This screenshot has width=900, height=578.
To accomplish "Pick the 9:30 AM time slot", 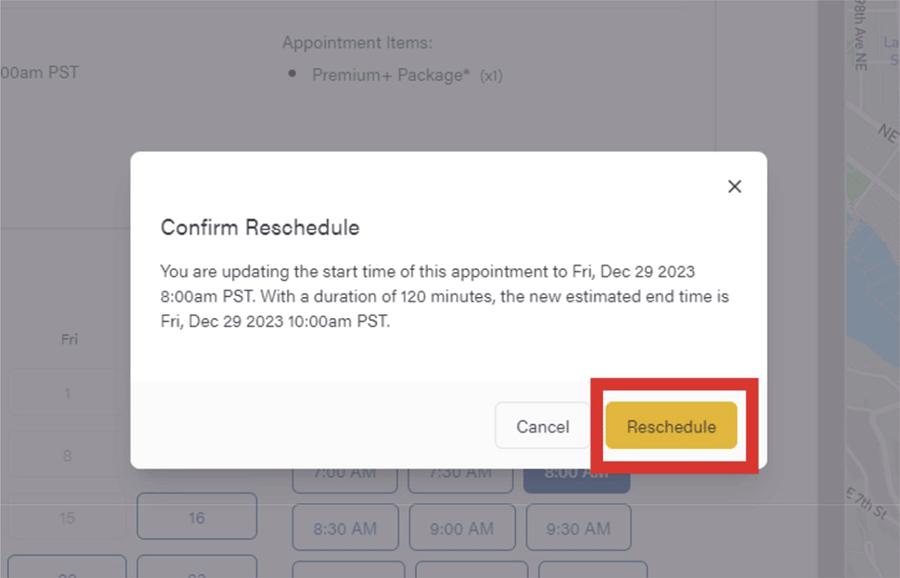I will pos(578,527).
